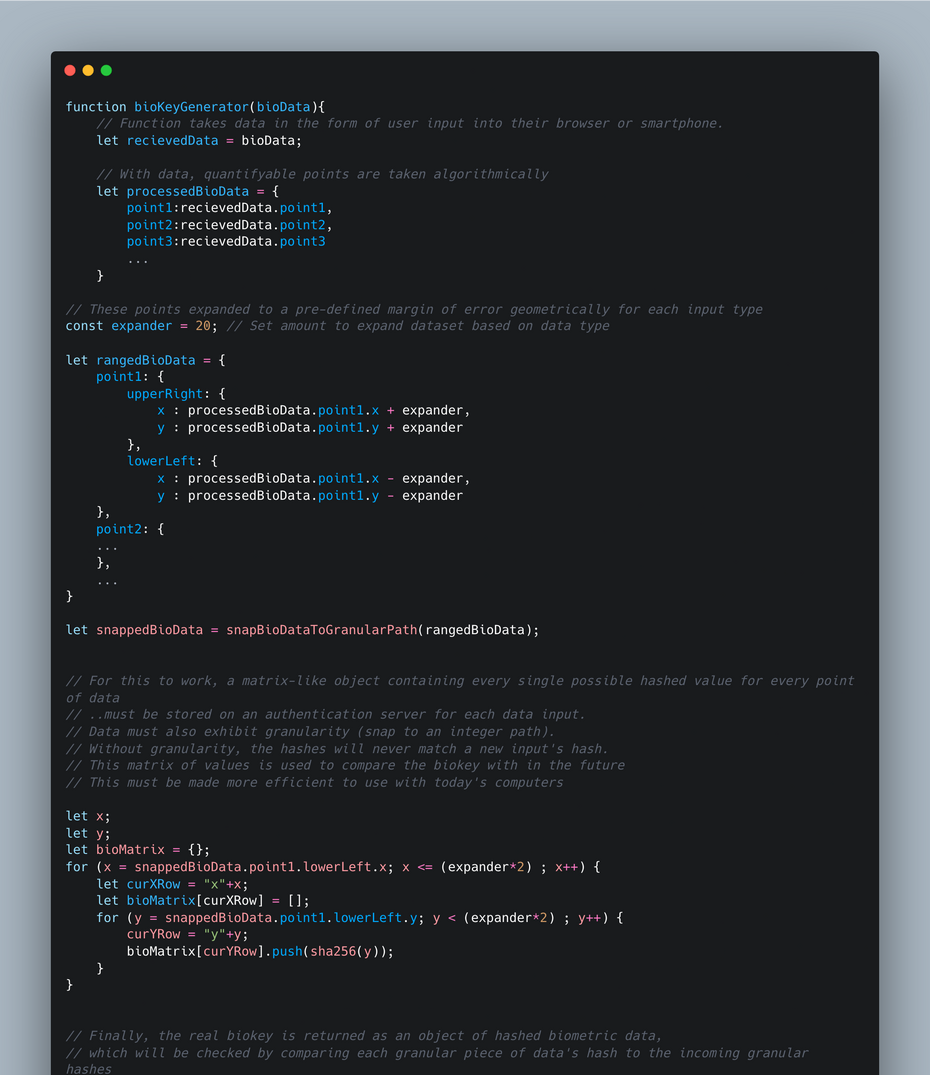This screenshot has height=1075, width=930.
Task: Click the const keyword before expander
Action: click(x=84, y=326)
